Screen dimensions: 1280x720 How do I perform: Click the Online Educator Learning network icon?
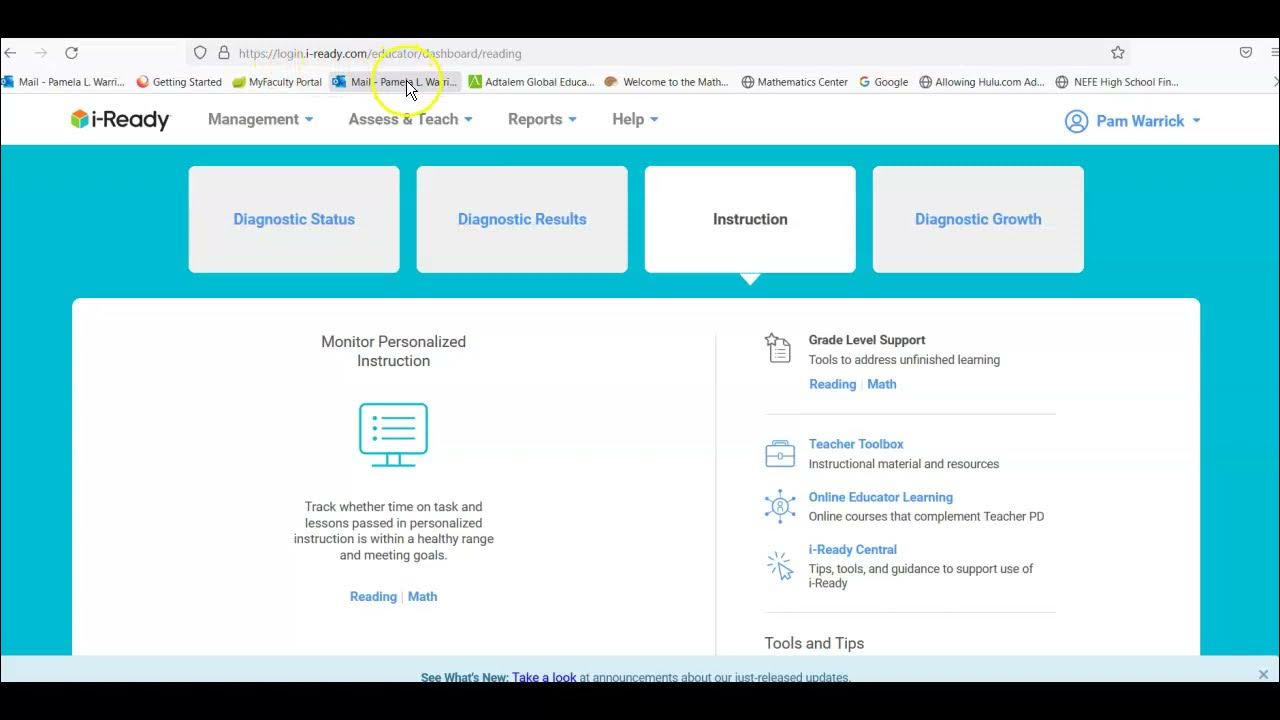tap(780, 506)
